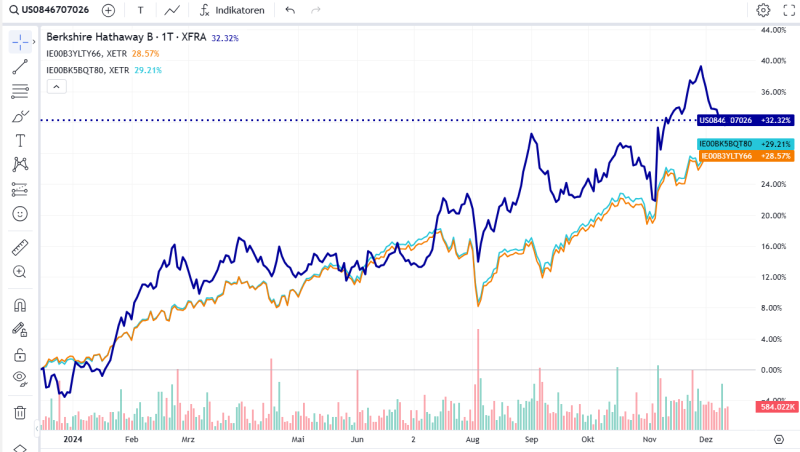This screenshot has width=800, height=452.
Task: Enter fullscreen mode
Action: [789, 10]
